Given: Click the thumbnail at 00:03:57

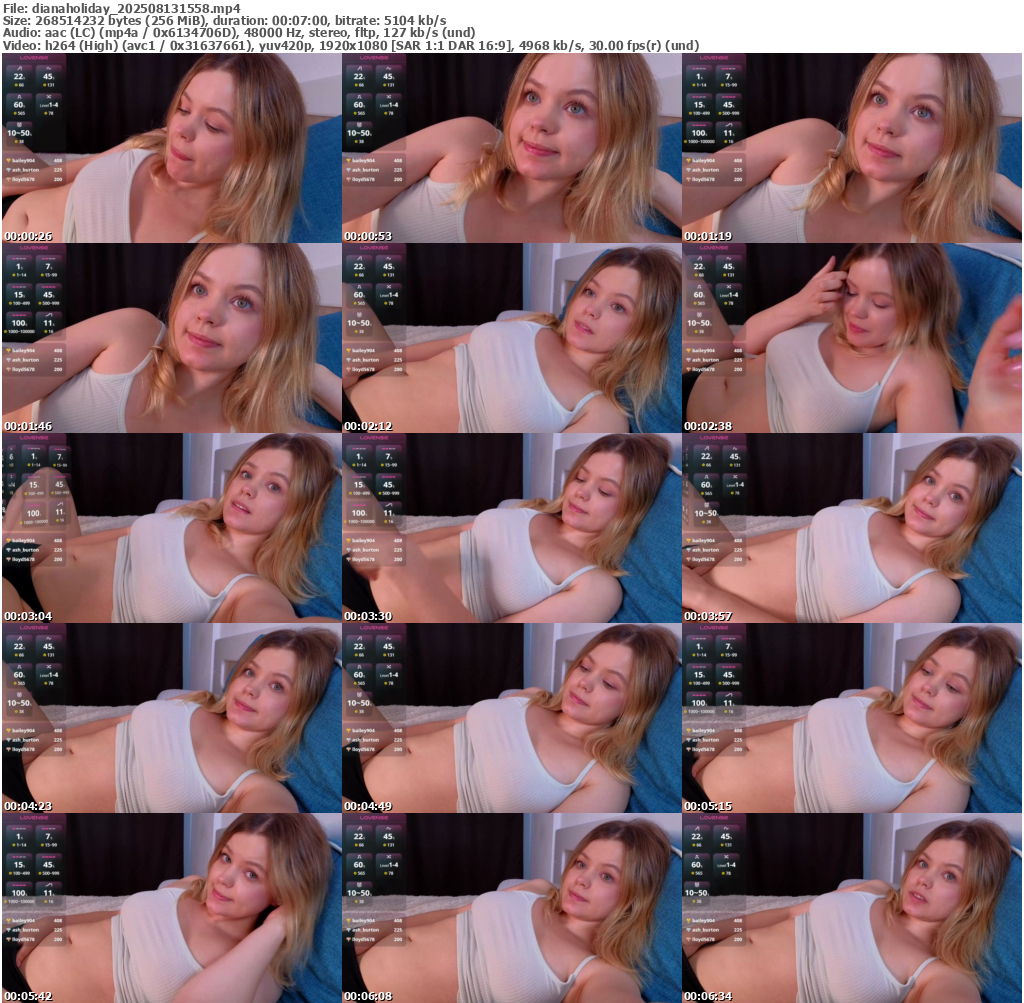Looking at the screenshot, I should point(851,528).
